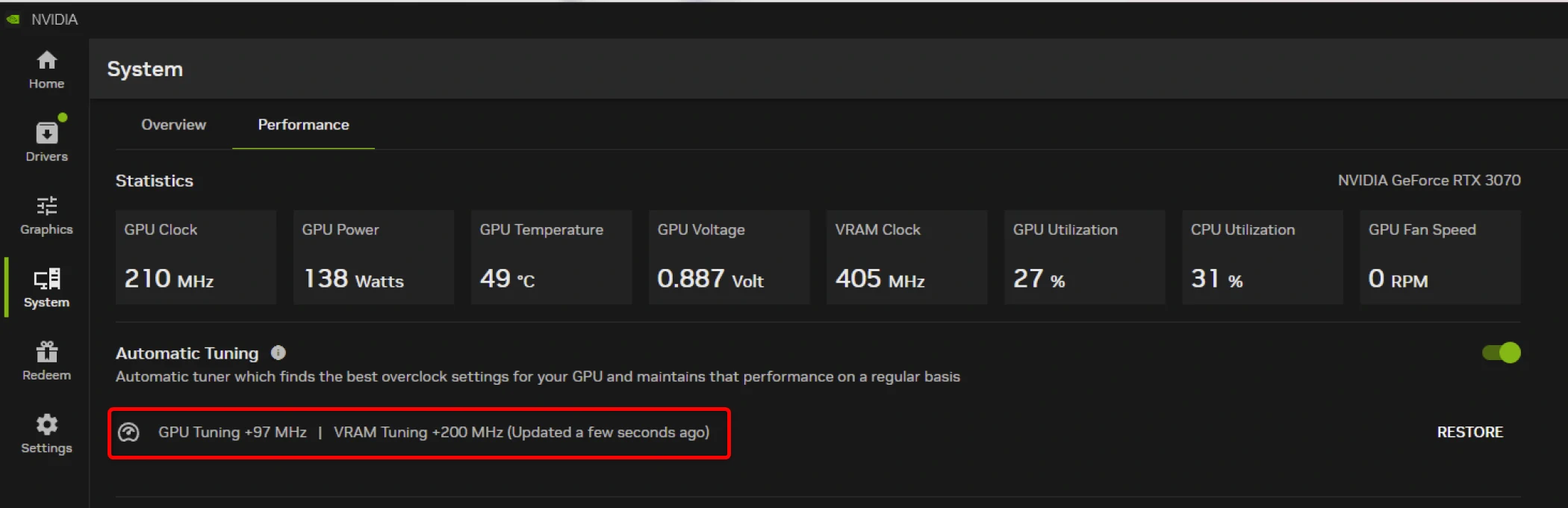Click the Automatic Tuning heading text

tap(187, 353)
